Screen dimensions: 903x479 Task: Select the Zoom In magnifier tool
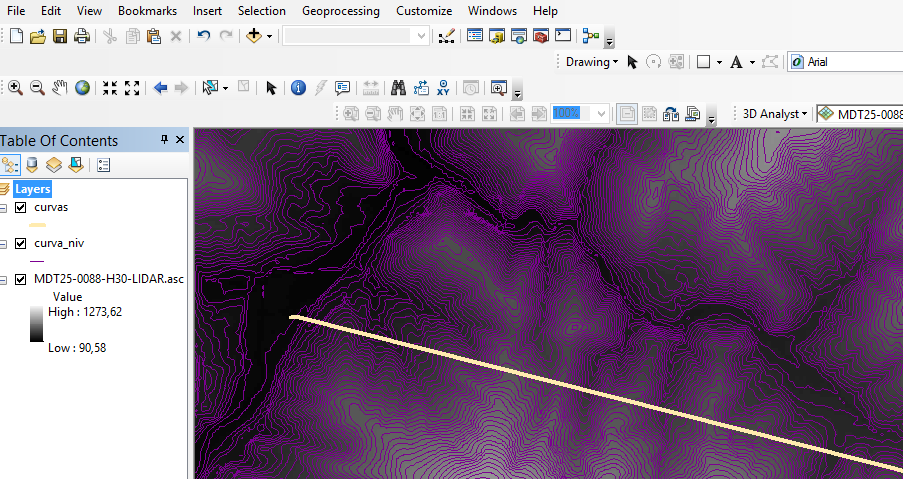[x=16, y=88]
